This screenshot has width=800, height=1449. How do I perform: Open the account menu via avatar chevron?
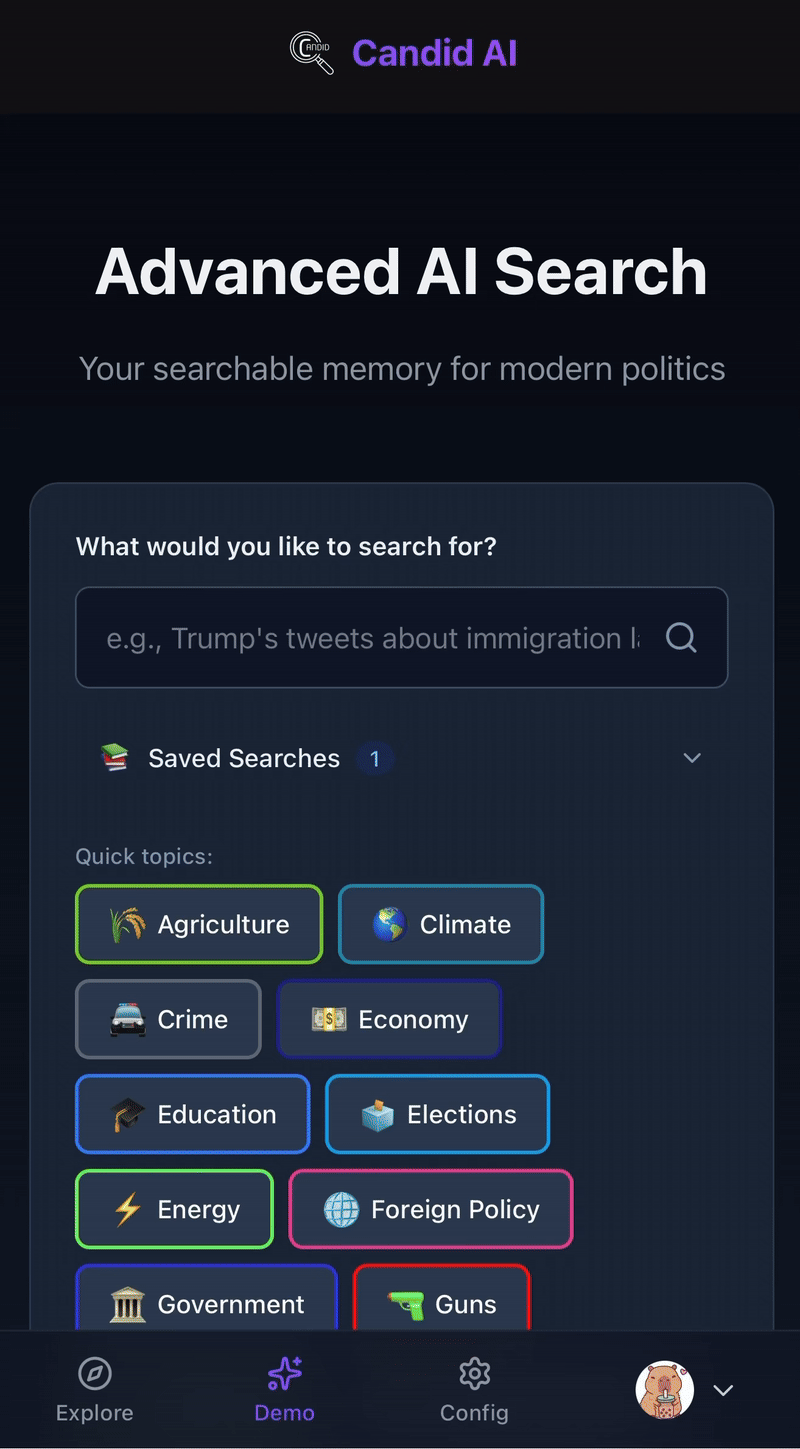[723, 1390]
